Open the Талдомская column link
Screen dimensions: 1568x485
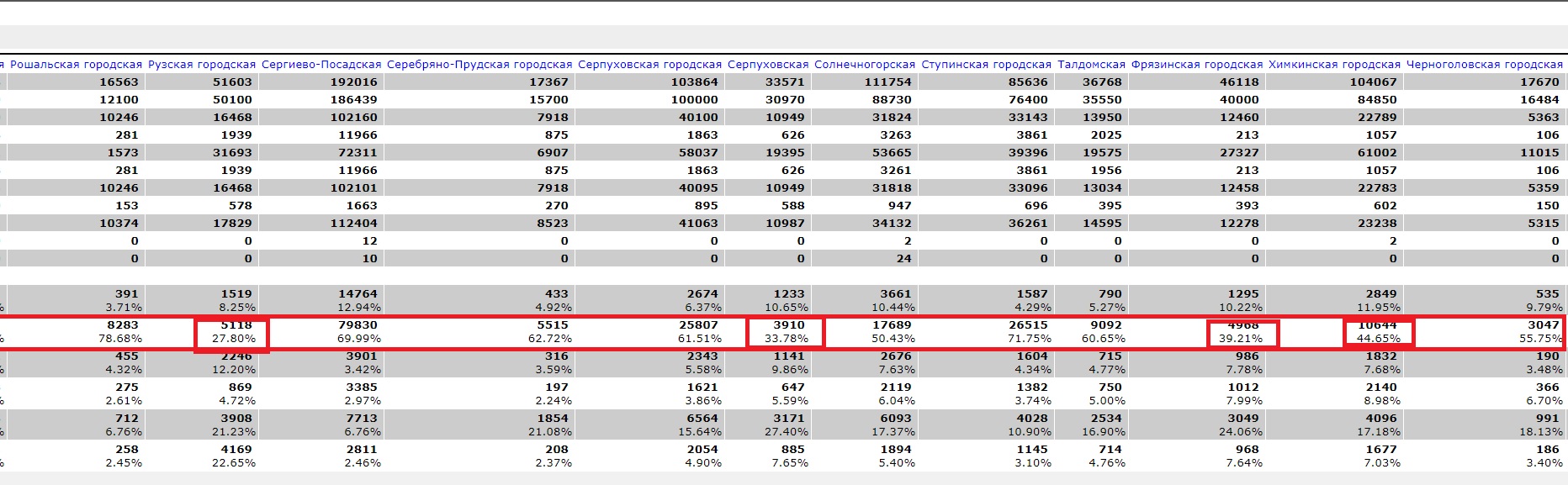[1092, 64]
